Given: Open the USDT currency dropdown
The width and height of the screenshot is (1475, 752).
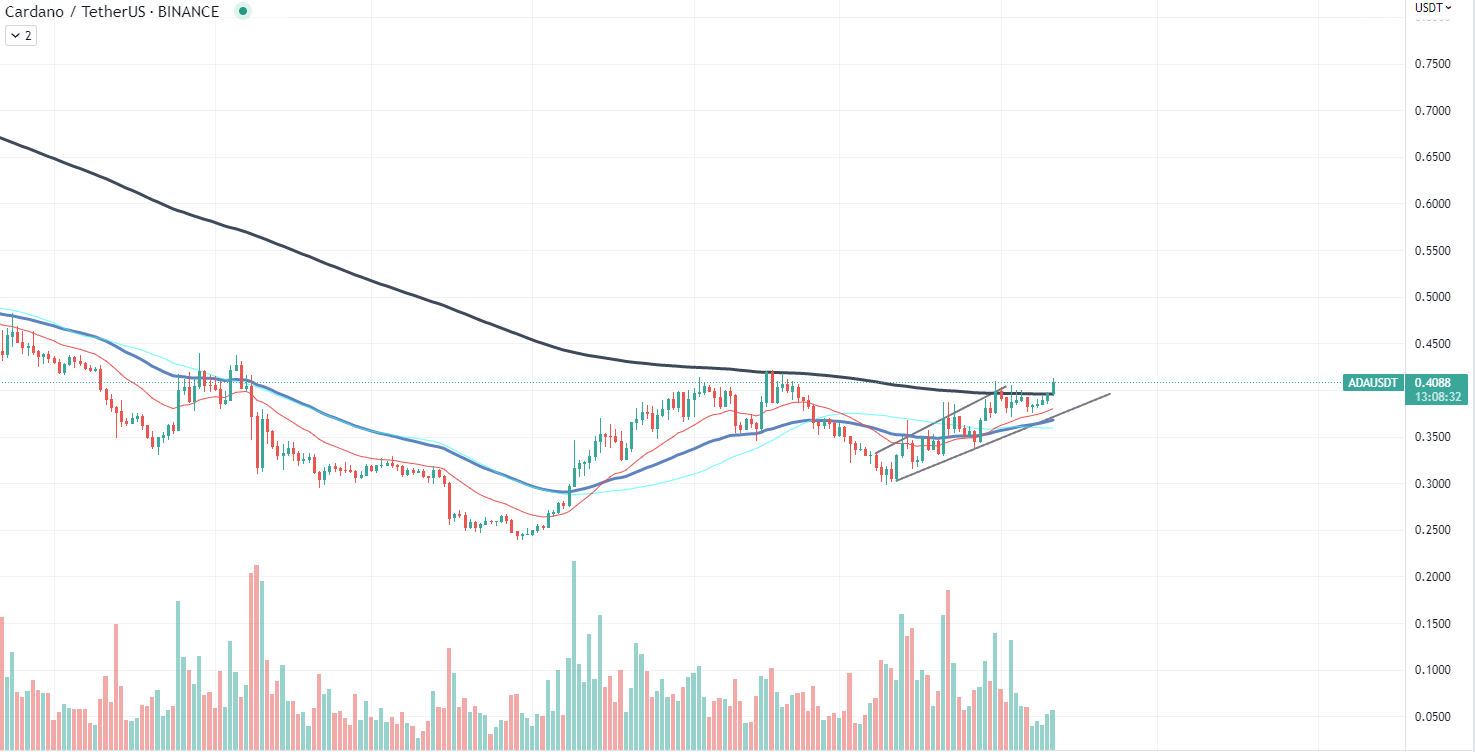Looking at the screenshot, I should pos(1433,7).
